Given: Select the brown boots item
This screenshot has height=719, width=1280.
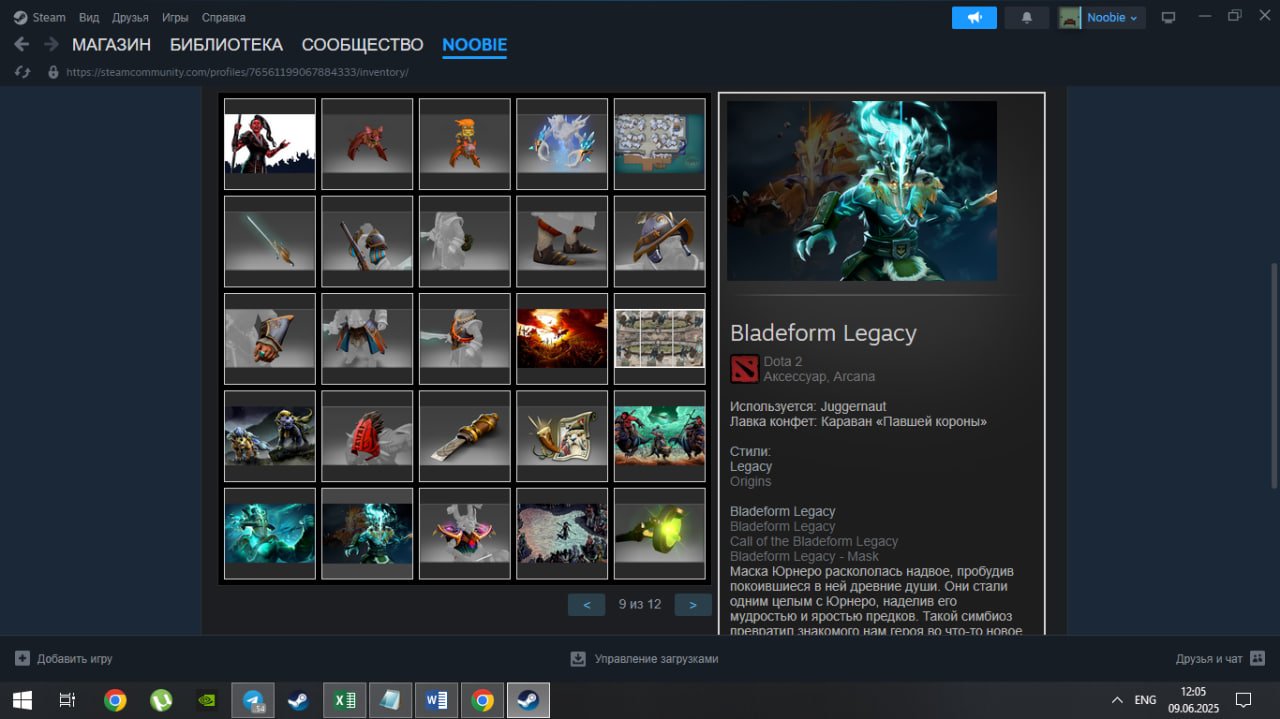Looking at the screenshot, I should pos(562,241).
